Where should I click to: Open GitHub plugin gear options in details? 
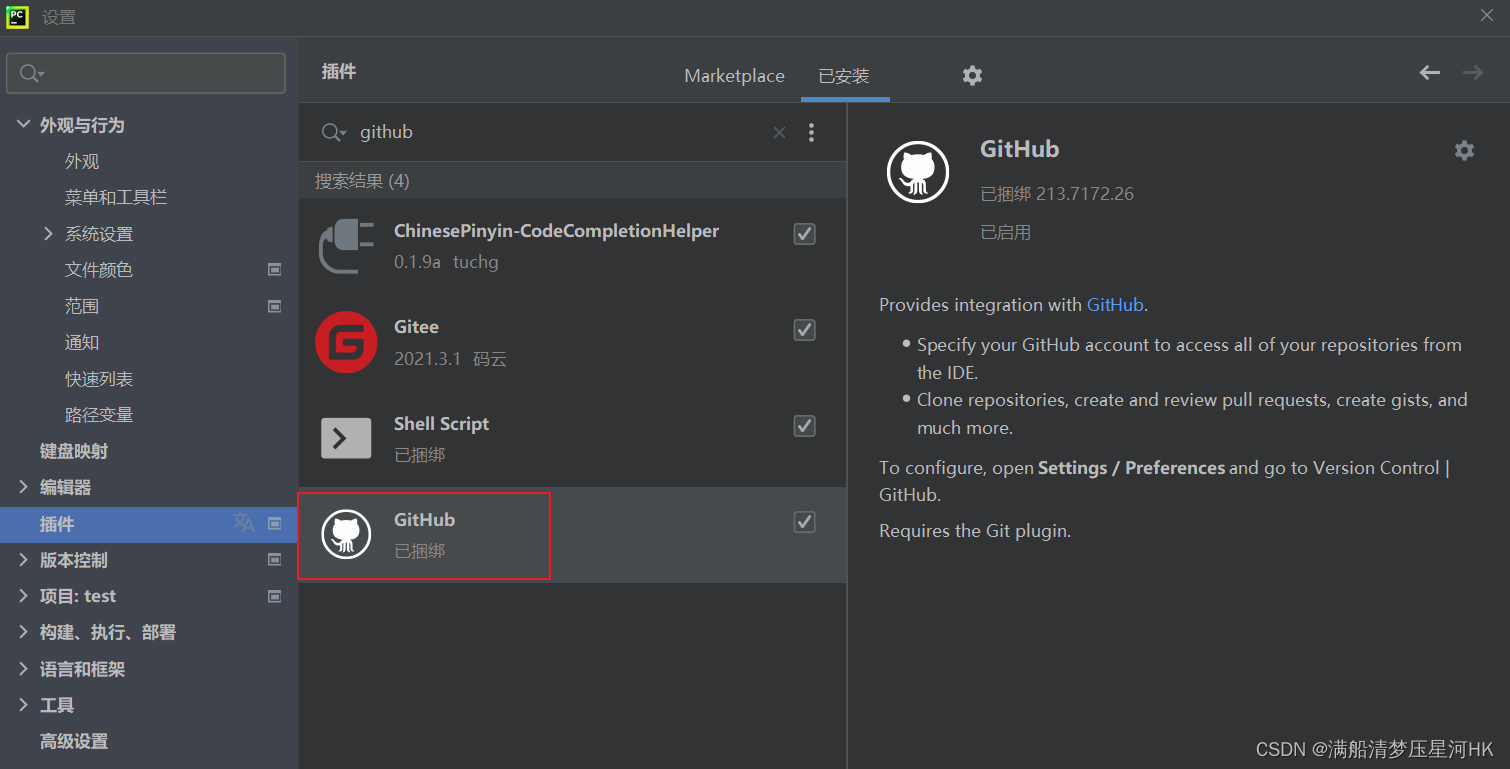tap(1464, 150)
